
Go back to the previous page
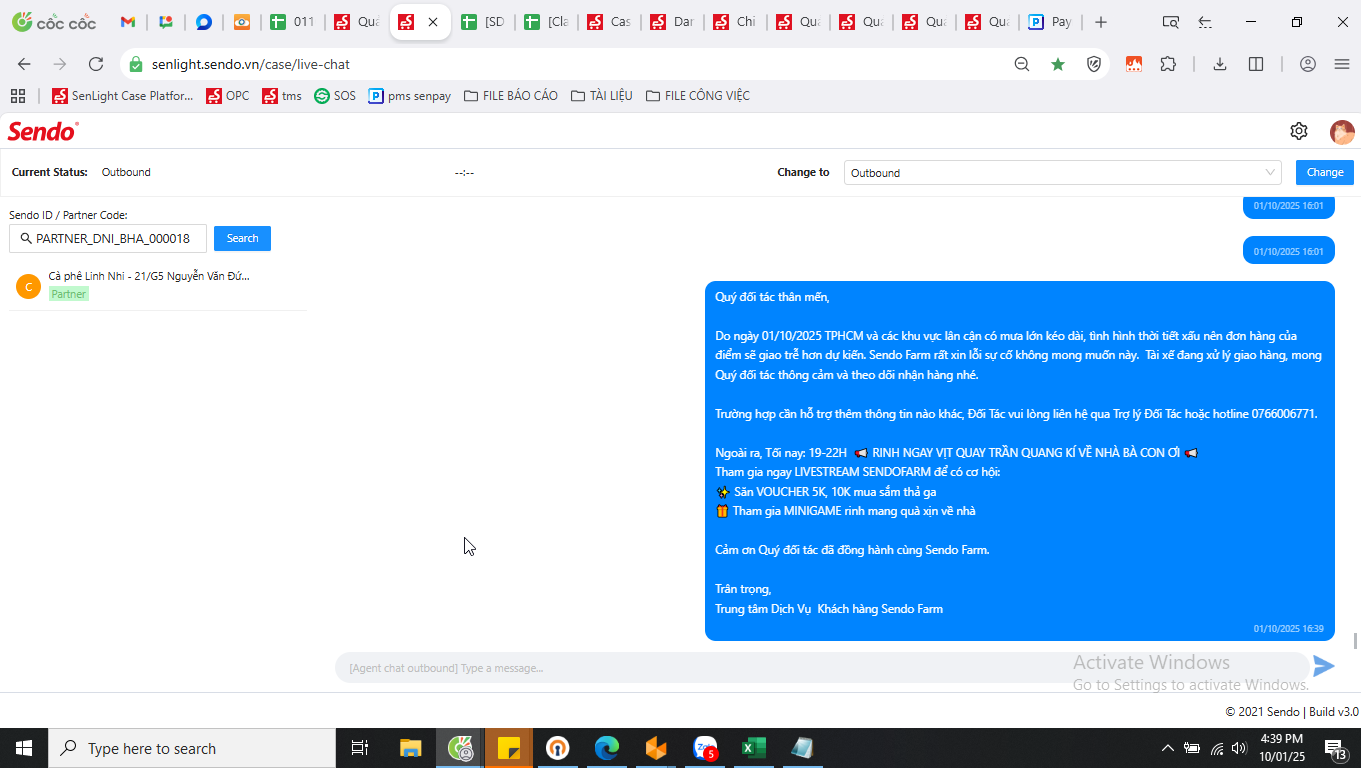coord(24,64)
